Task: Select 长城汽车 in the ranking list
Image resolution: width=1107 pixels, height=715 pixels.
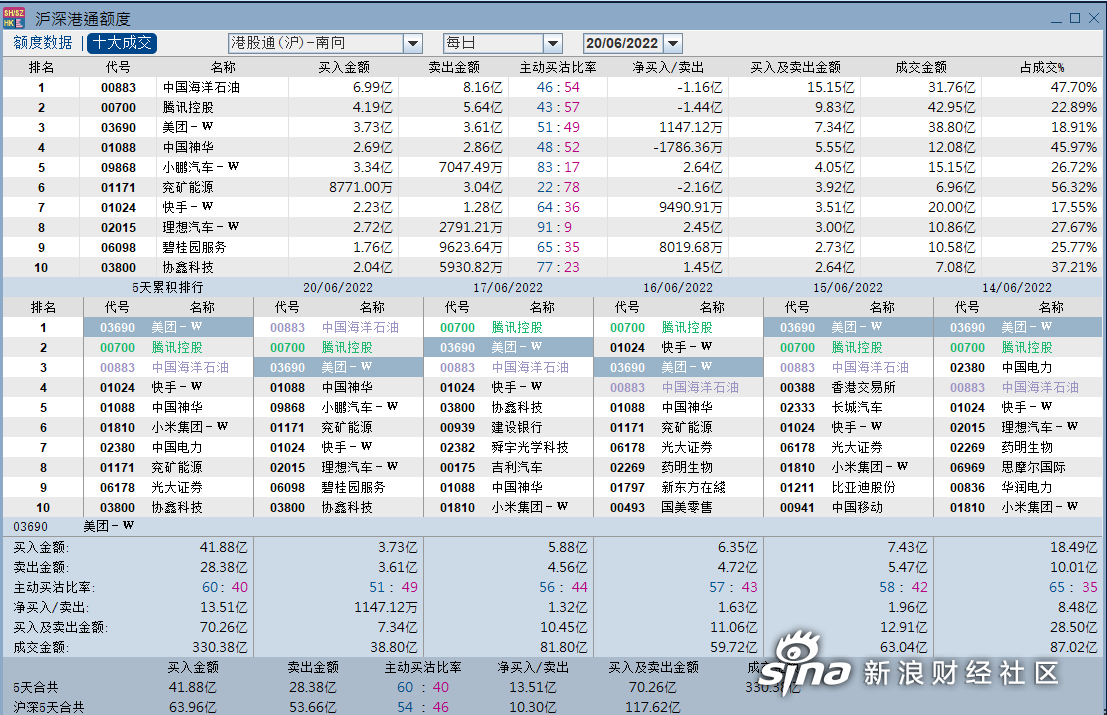Action: point(857,407)
